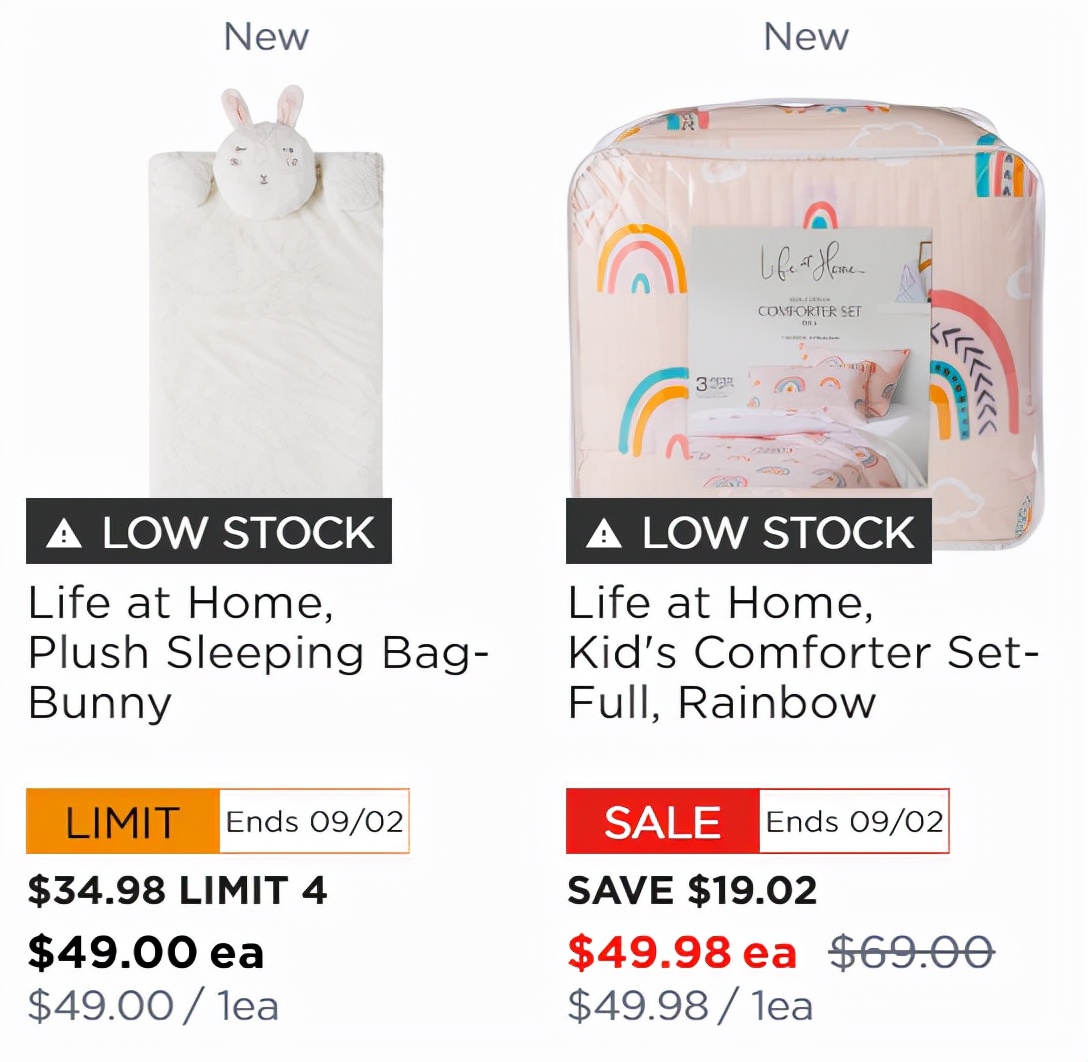Click the $34.98 LIMIT 4 offer text
This screenshot has height=1062, width=1088.
[x=177, y=890]
